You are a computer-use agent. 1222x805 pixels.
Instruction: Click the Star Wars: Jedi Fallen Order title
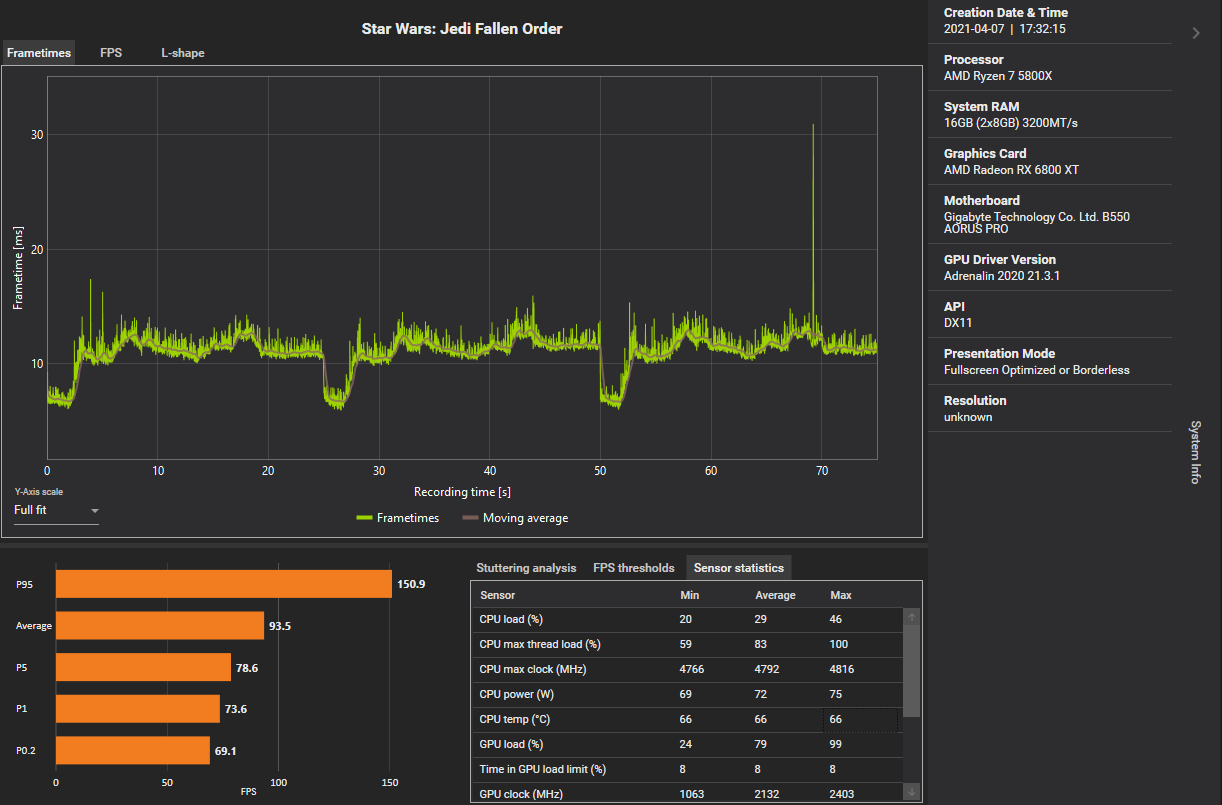tap(462, 29)
